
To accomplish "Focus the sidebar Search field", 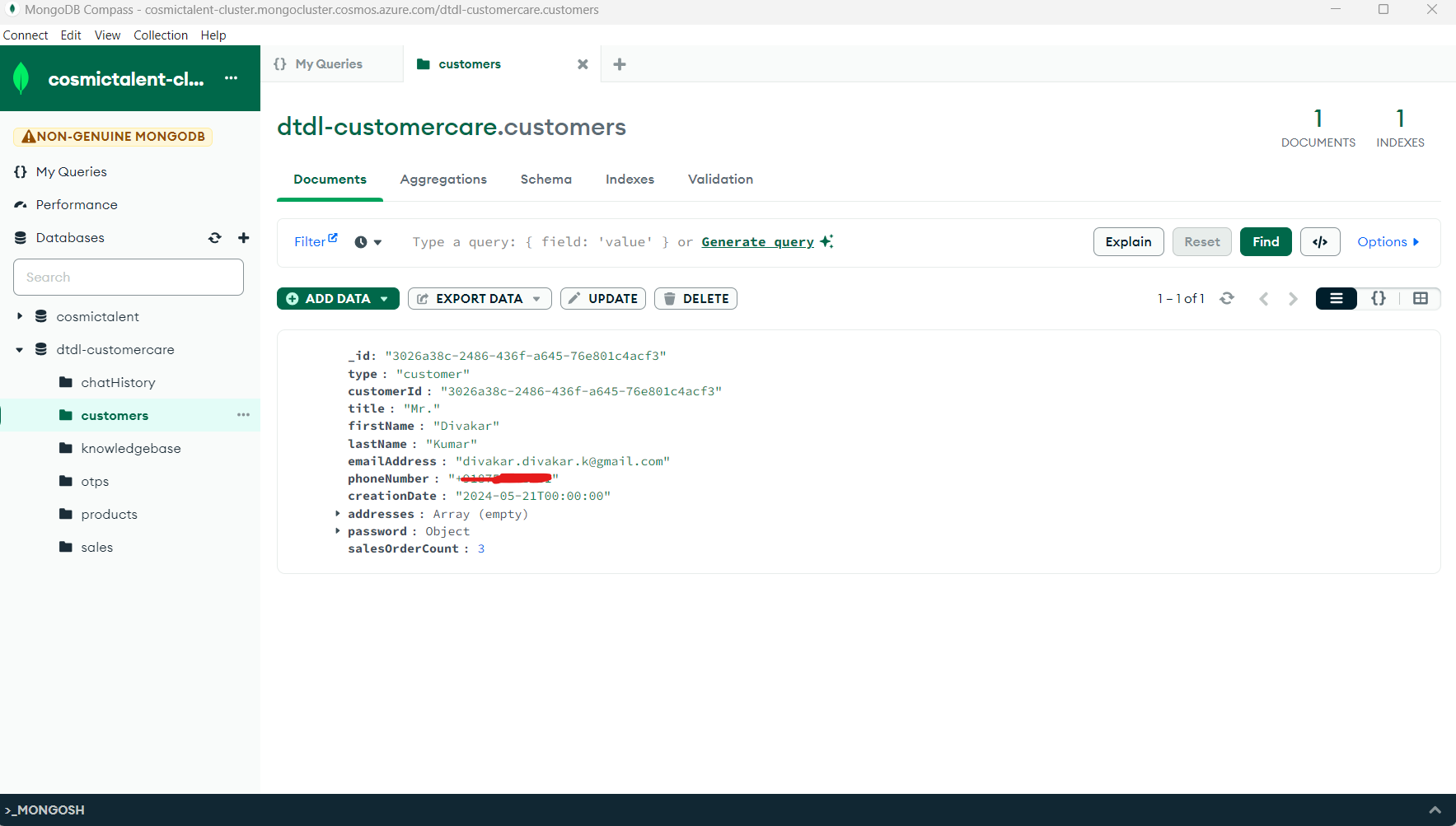I will (129, 278).
